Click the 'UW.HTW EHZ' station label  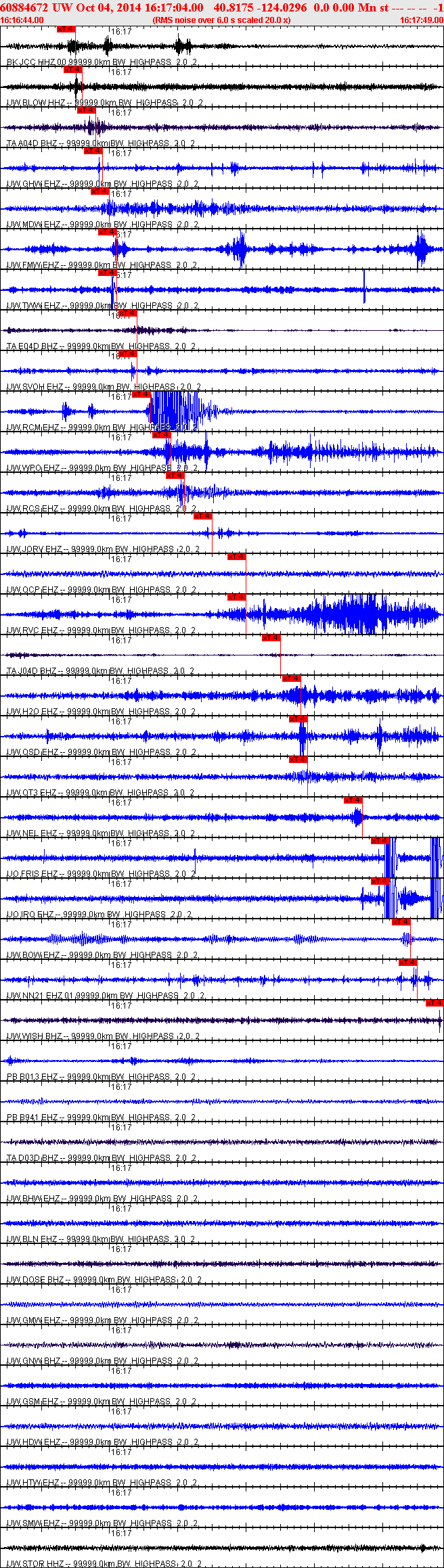33,1483
